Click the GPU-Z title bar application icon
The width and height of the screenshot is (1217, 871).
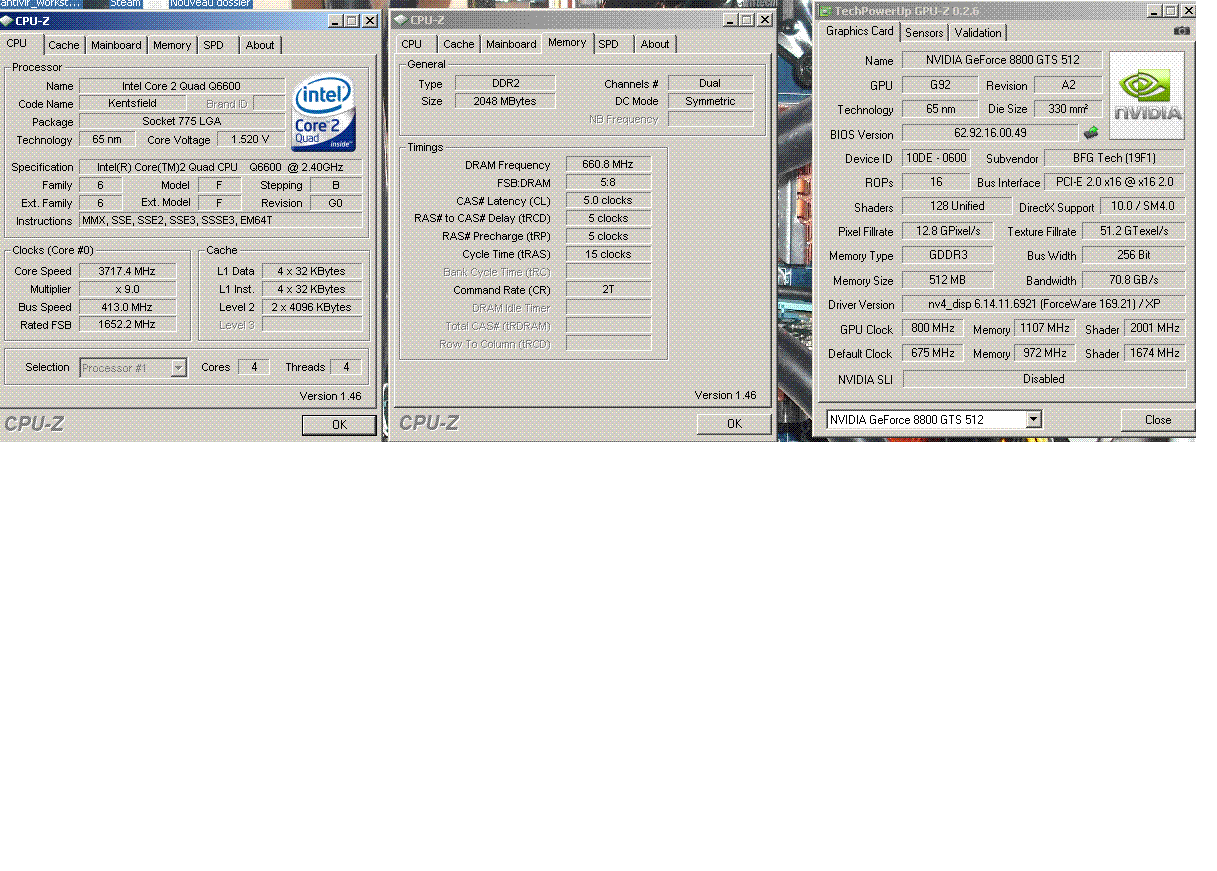tap(825, 11)
